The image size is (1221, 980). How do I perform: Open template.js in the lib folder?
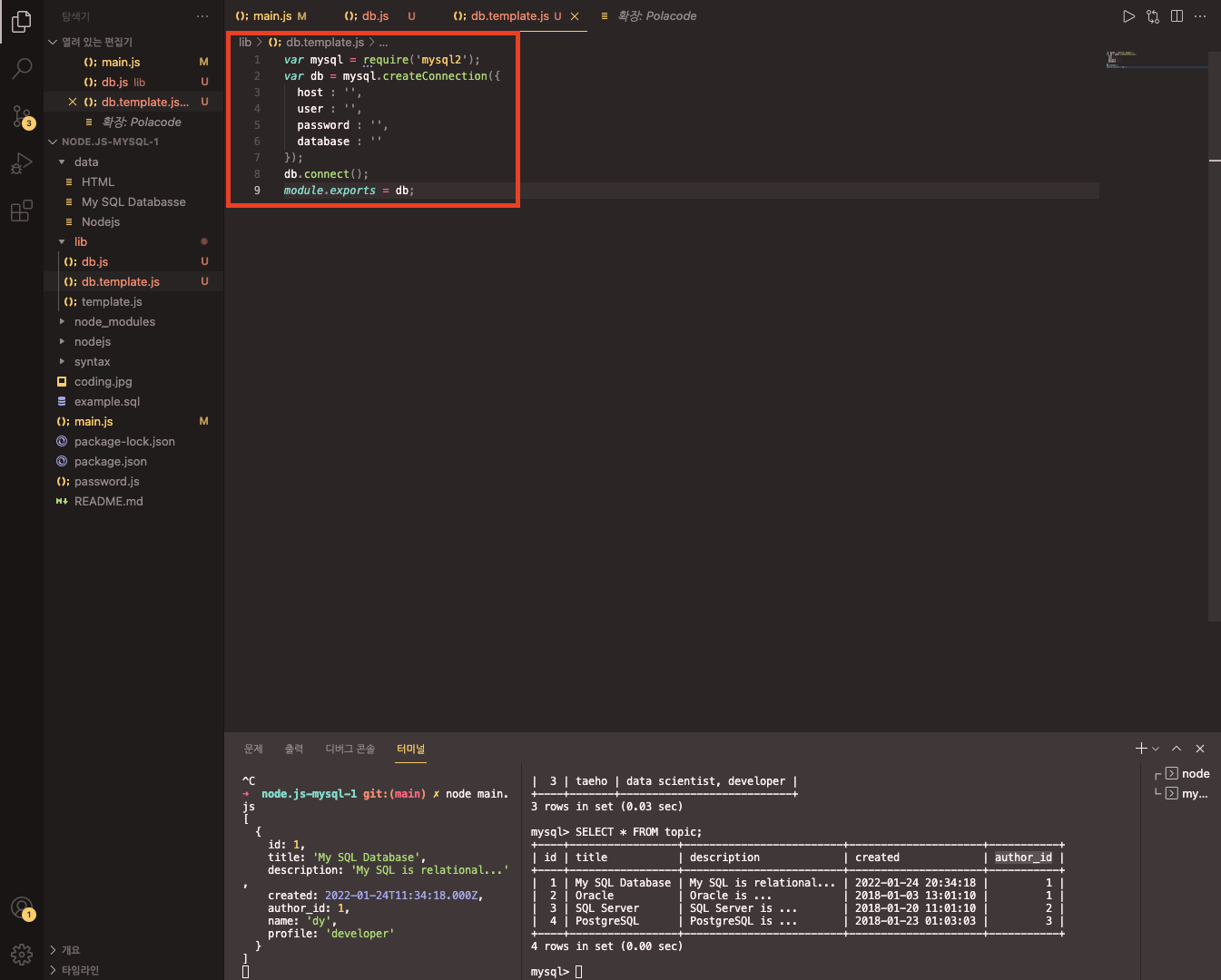coord(133,301)
